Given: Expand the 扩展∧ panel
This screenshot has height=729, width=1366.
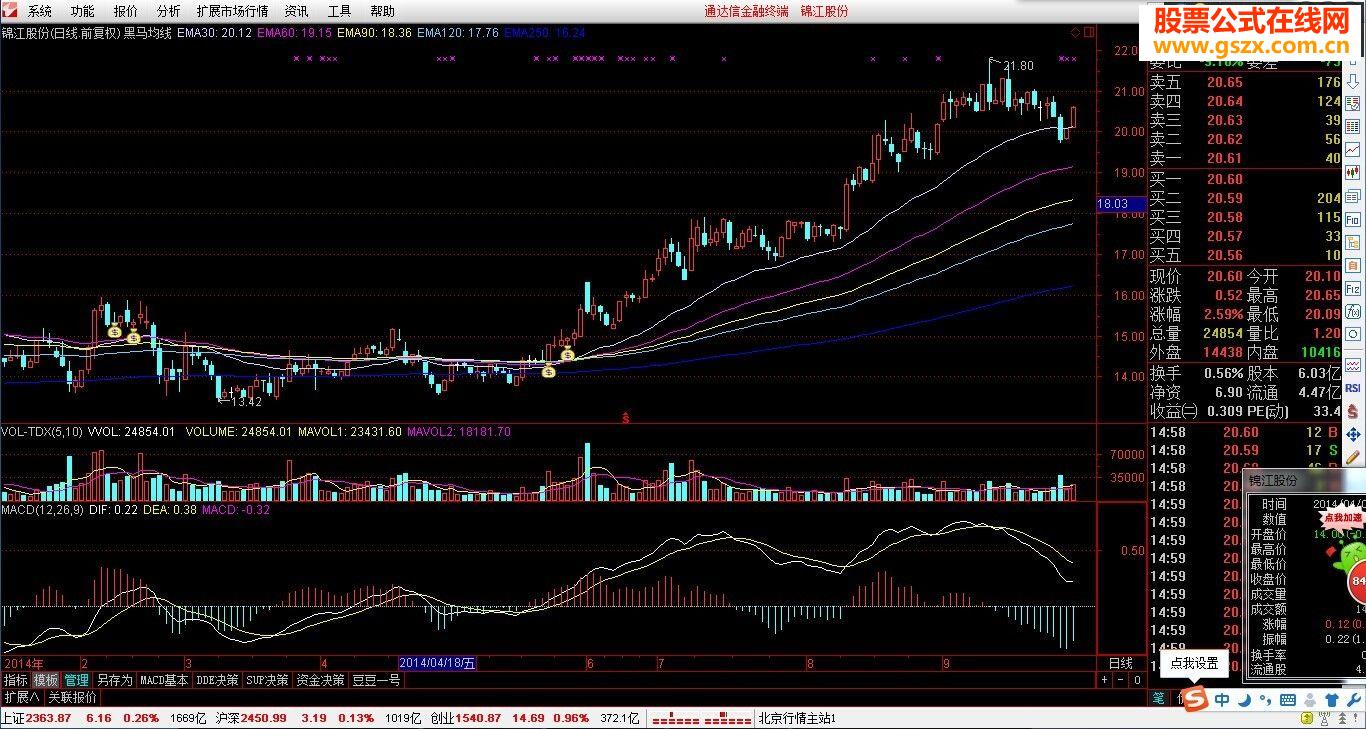Looking at the screenshot, I should point(21,697).
